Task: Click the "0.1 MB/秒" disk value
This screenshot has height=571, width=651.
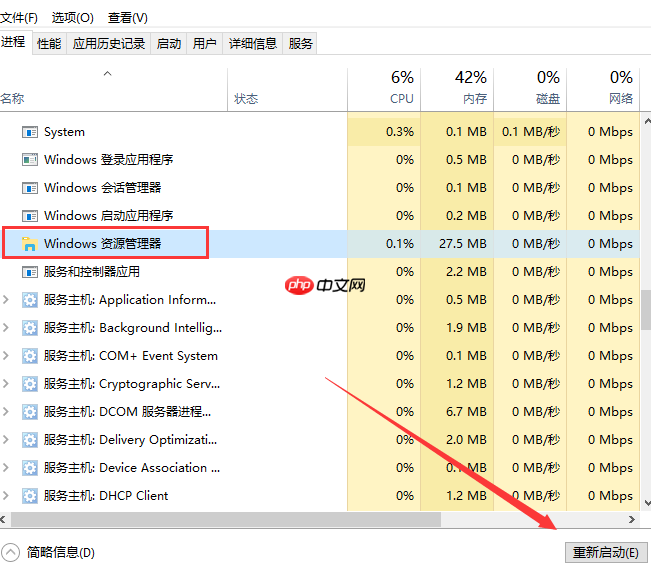Action: [531, 132]
